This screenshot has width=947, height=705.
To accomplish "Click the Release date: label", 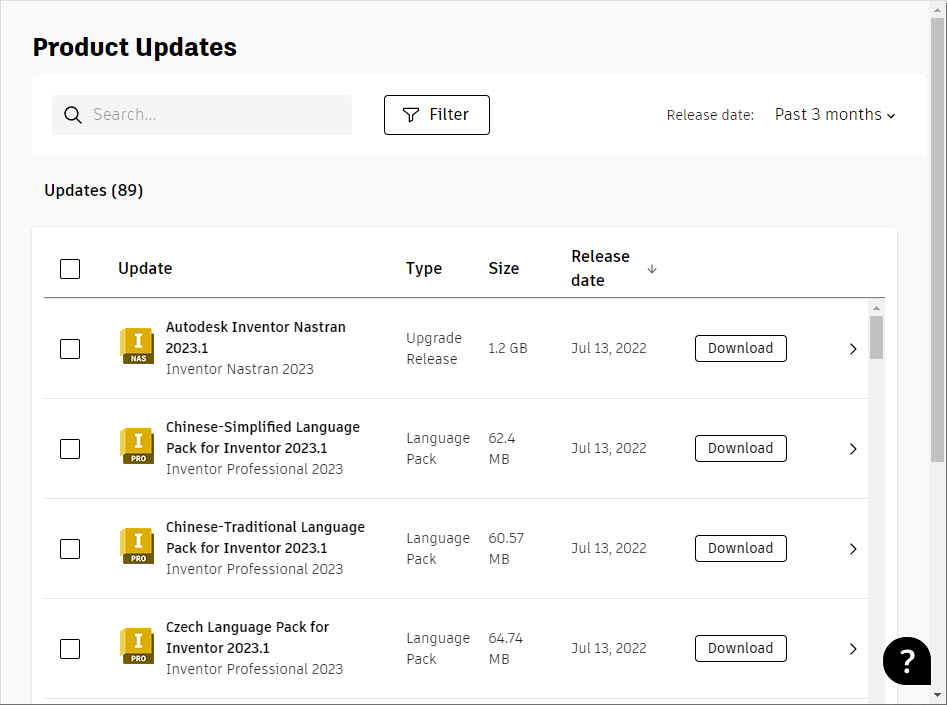I will (710, 115).
